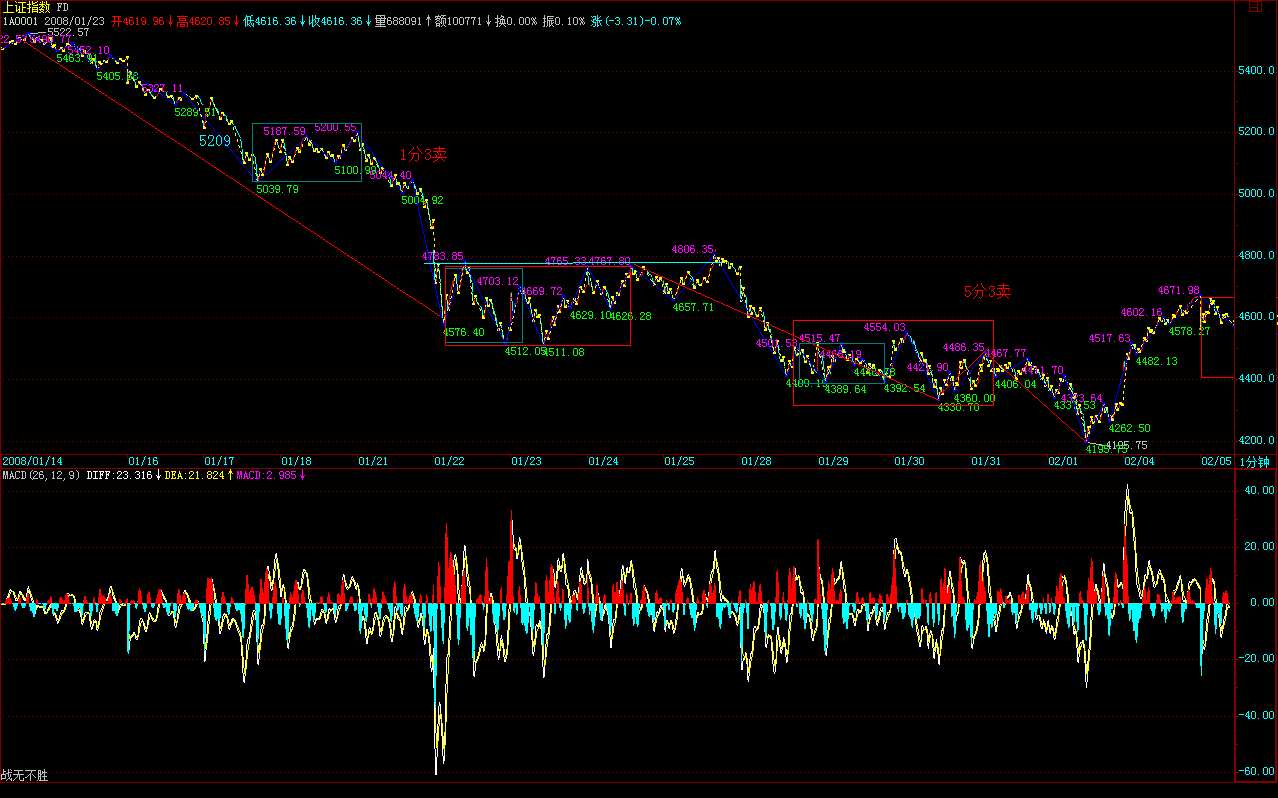
Task: Select the 02/04 date on time axis
Action: tap(1139, 461)
